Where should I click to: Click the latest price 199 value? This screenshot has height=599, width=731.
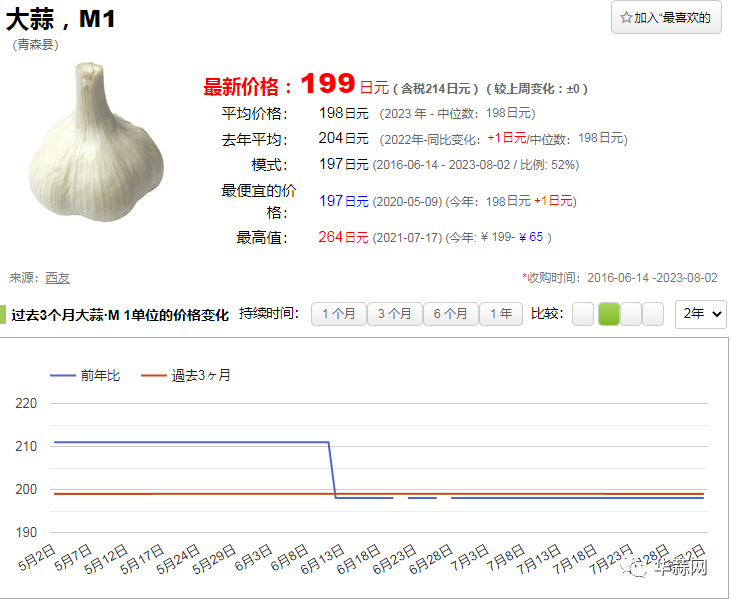coord(328,84)
